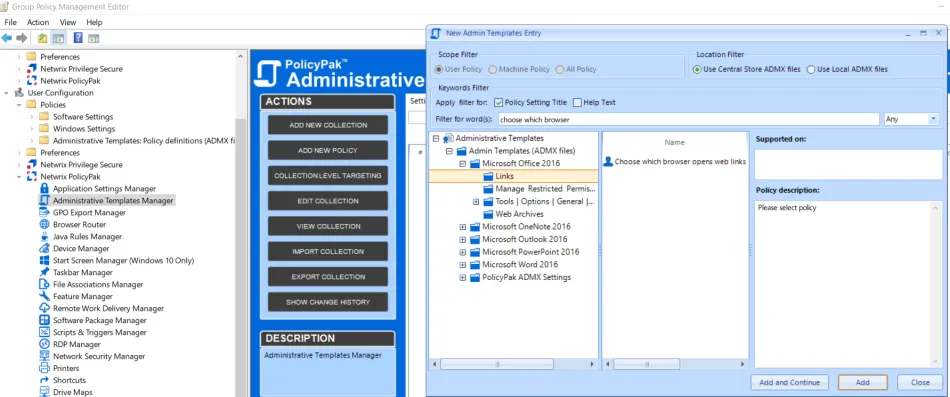Open the Any filter match dropdown
This screenshot has width=950, height=397.
pos(911,119)
